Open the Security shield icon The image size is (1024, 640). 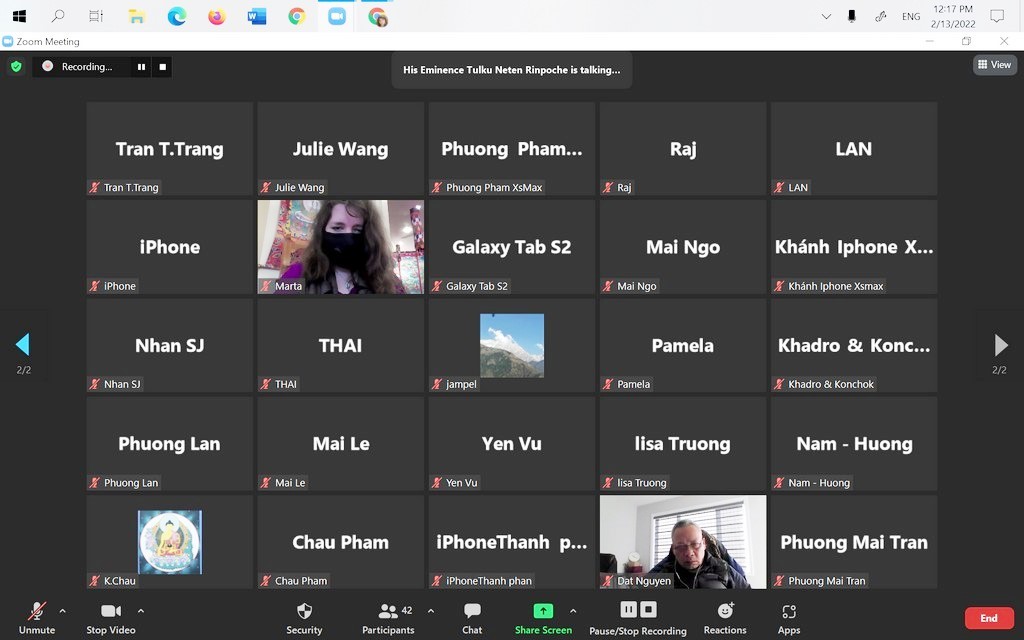pyautogui.click(x=304, y=611)
